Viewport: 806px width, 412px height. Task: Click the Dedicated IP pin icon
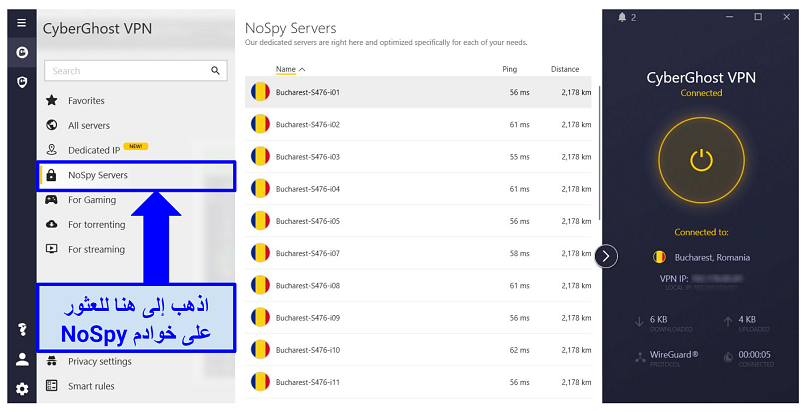pyautogui.click(x=51, y=149)
